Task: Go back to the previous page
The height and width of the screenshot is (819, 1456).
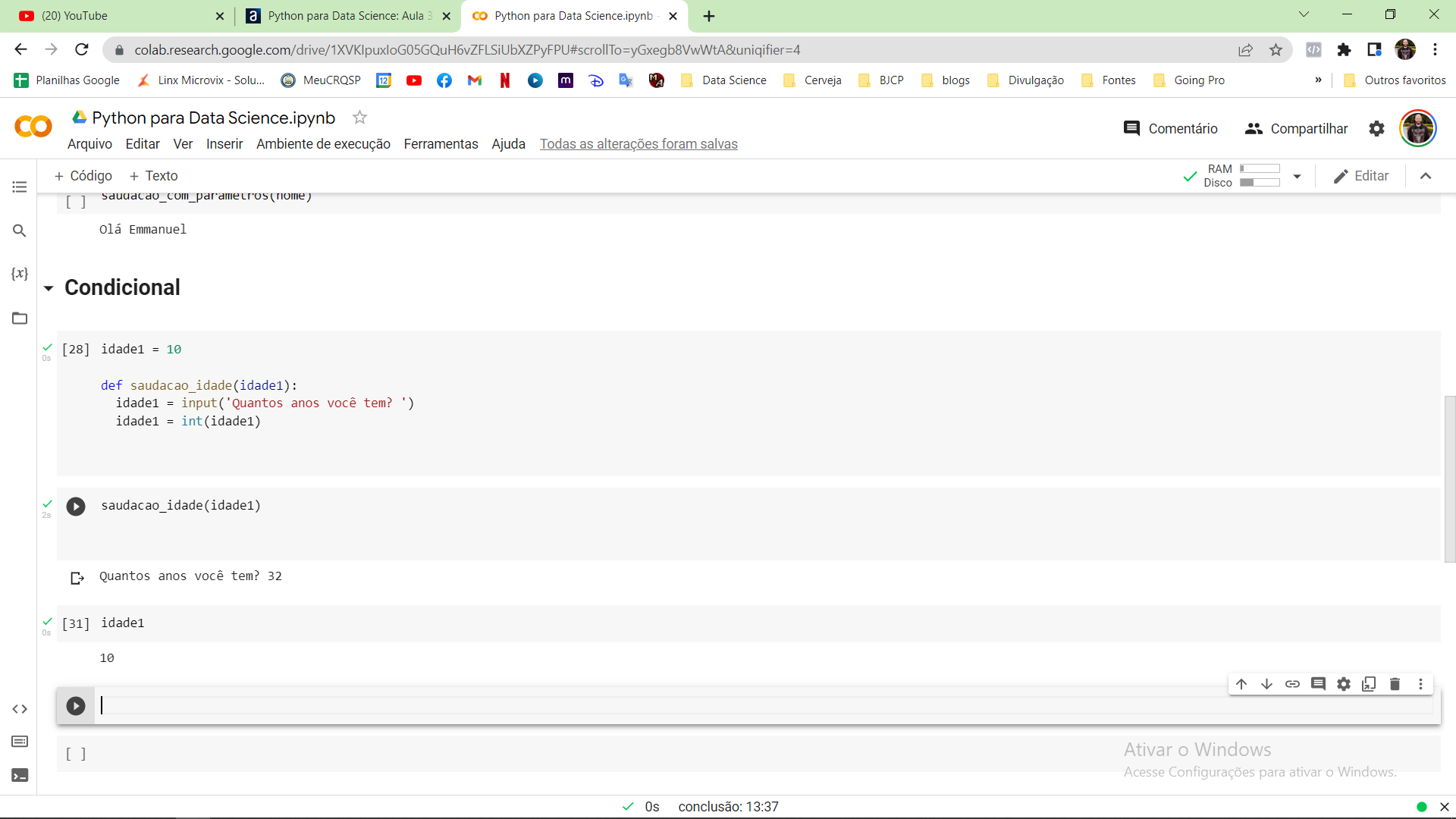Action: (x=20, y=50)
